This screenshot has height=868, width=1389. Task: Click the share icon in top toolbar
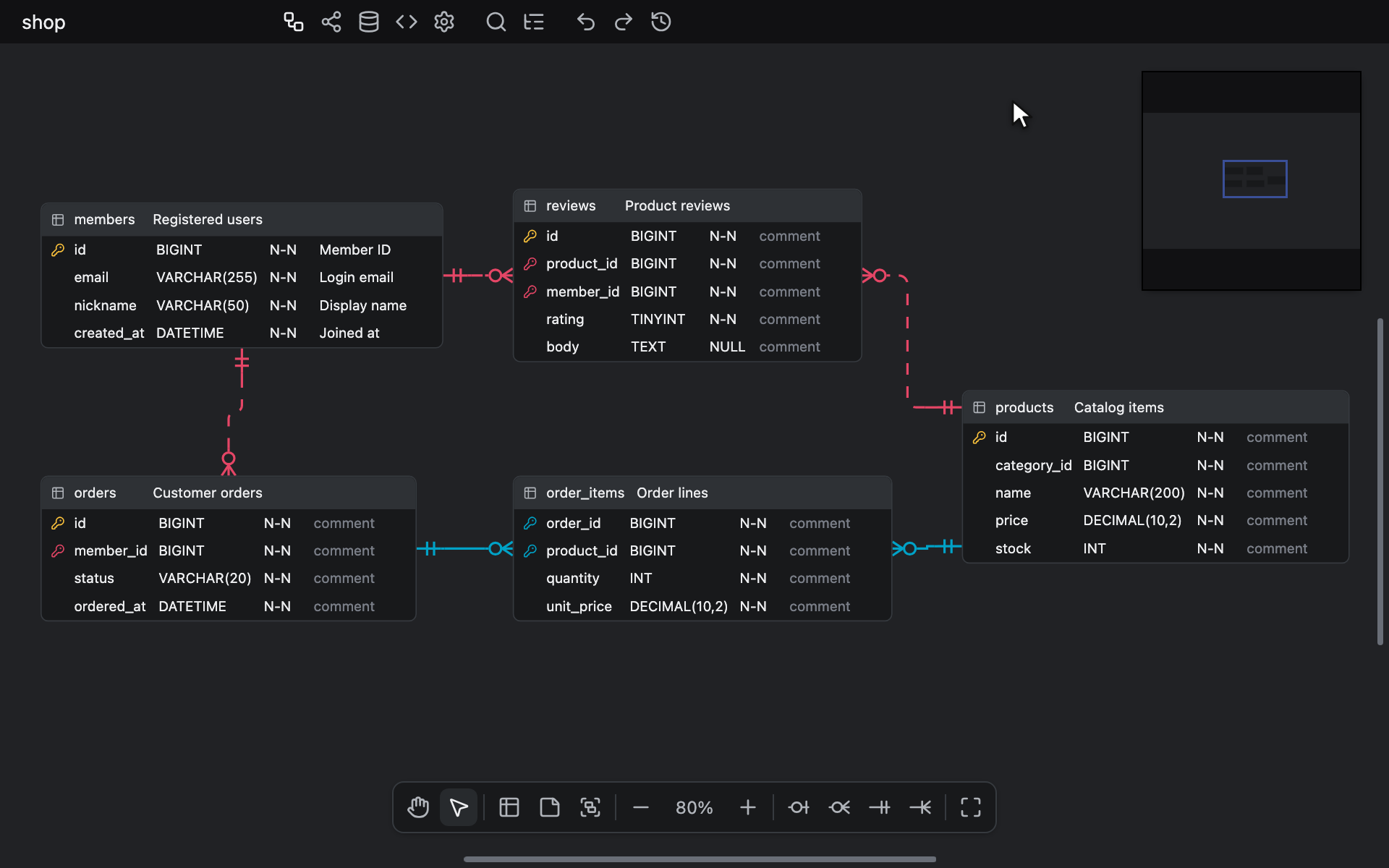(331, 22)
